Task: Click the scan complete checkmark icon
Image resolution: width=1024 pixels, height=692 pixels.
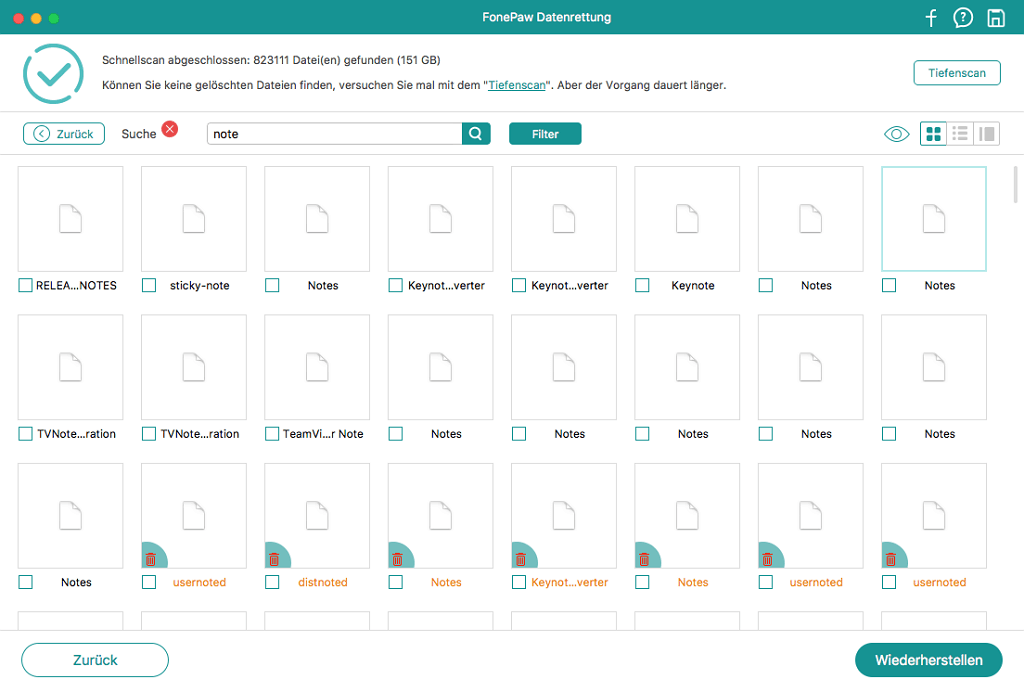Action: 53,73
